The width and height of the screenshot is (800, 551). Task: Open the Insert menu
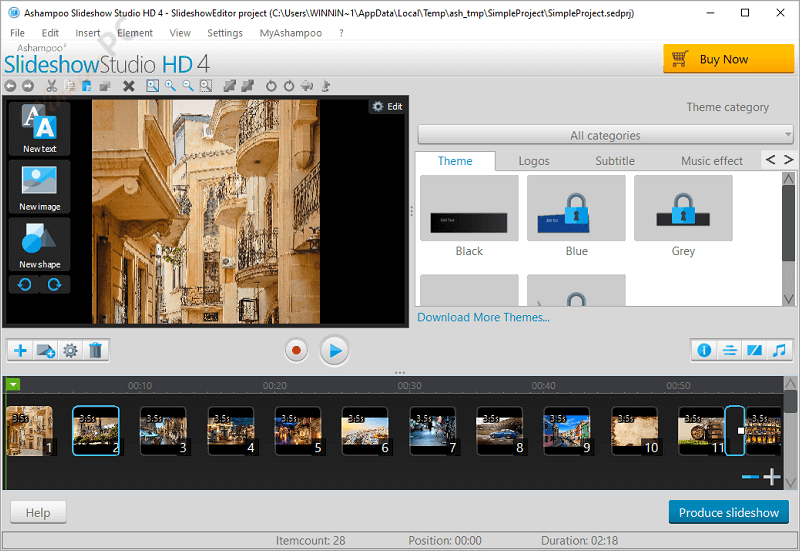(88, 33)
